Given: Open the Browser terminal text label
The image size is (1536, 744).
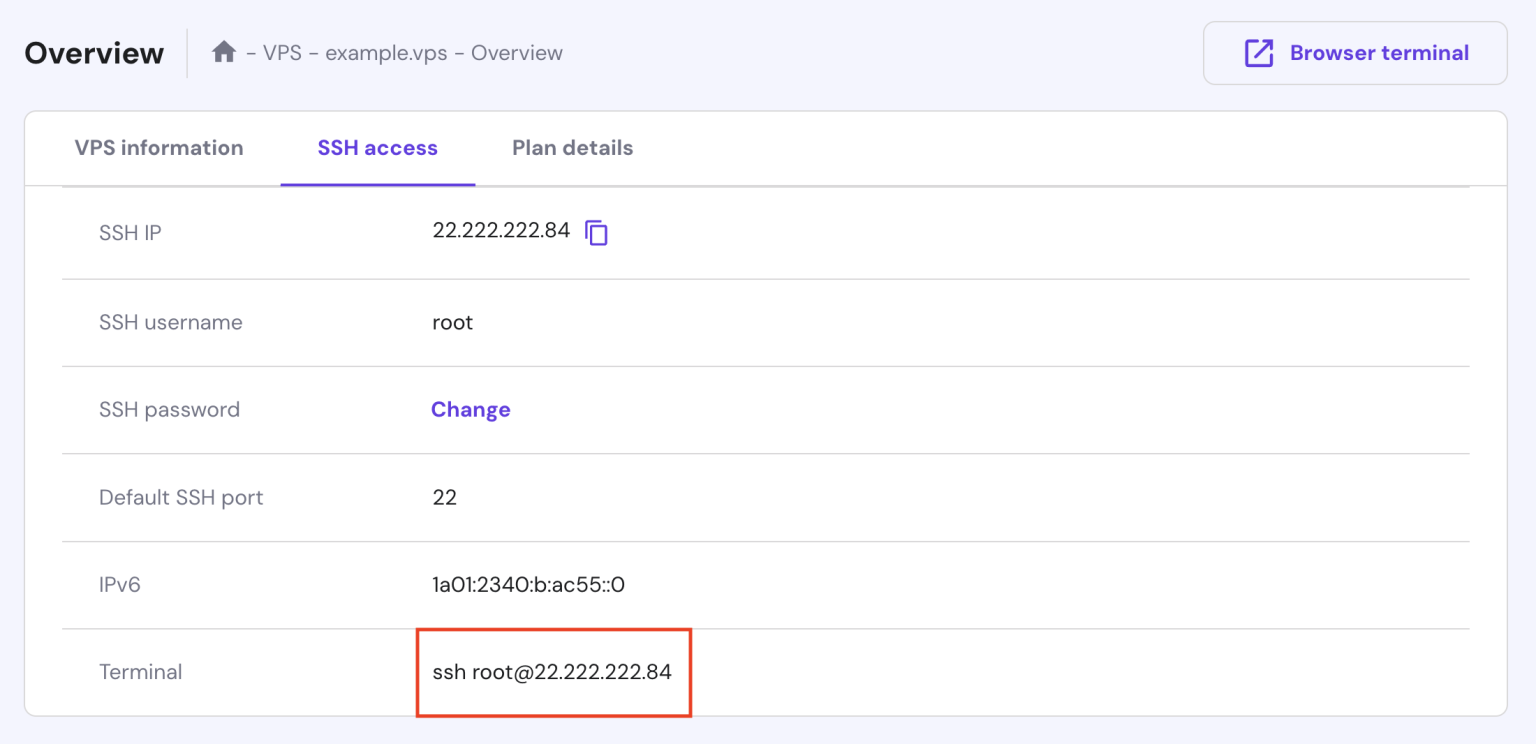Looking at the screenshot, I should pos(1379,53).
